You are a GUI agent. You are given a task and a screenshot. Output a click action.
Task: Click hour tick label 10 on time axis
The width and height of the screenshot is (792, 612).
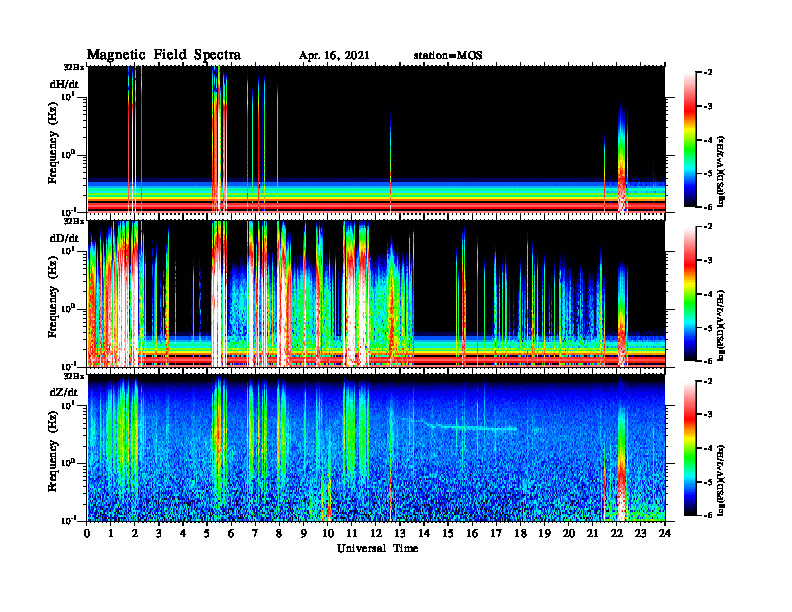[327, 533]
